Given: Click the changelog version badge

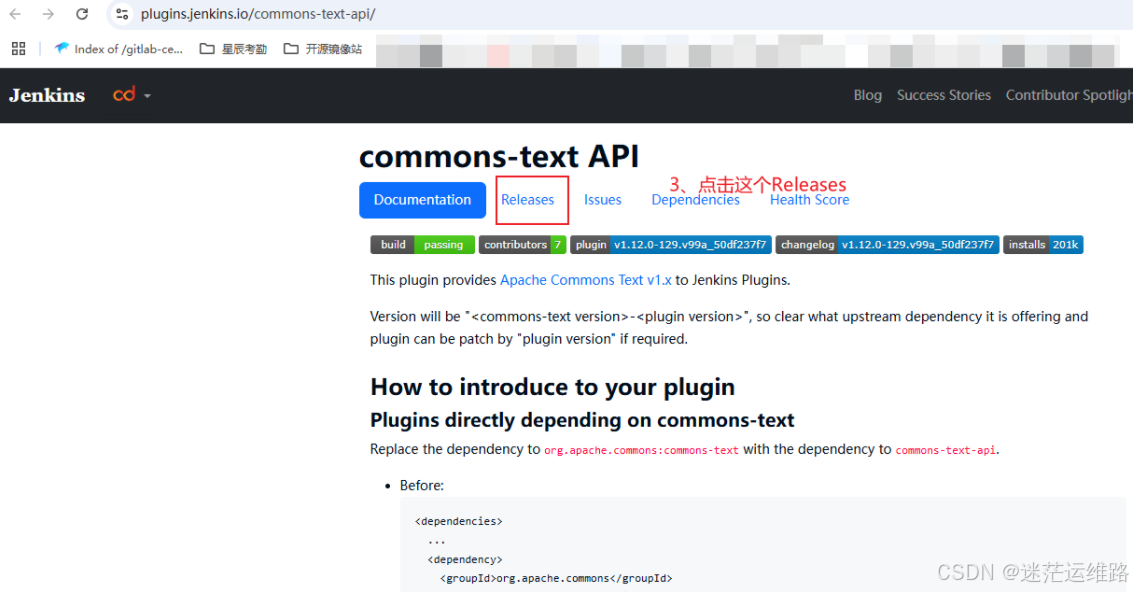Looking at the screenshot, I should point(887,244).
